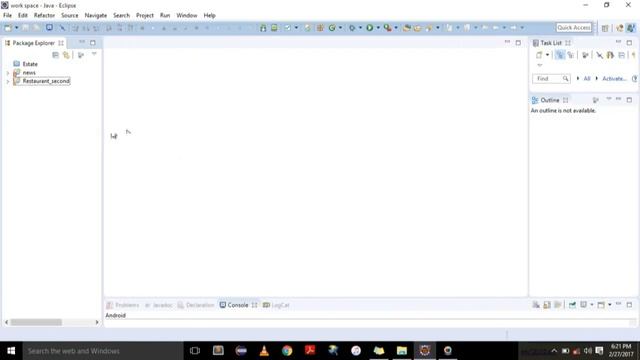Switch to the Console tab

[238, 305]
